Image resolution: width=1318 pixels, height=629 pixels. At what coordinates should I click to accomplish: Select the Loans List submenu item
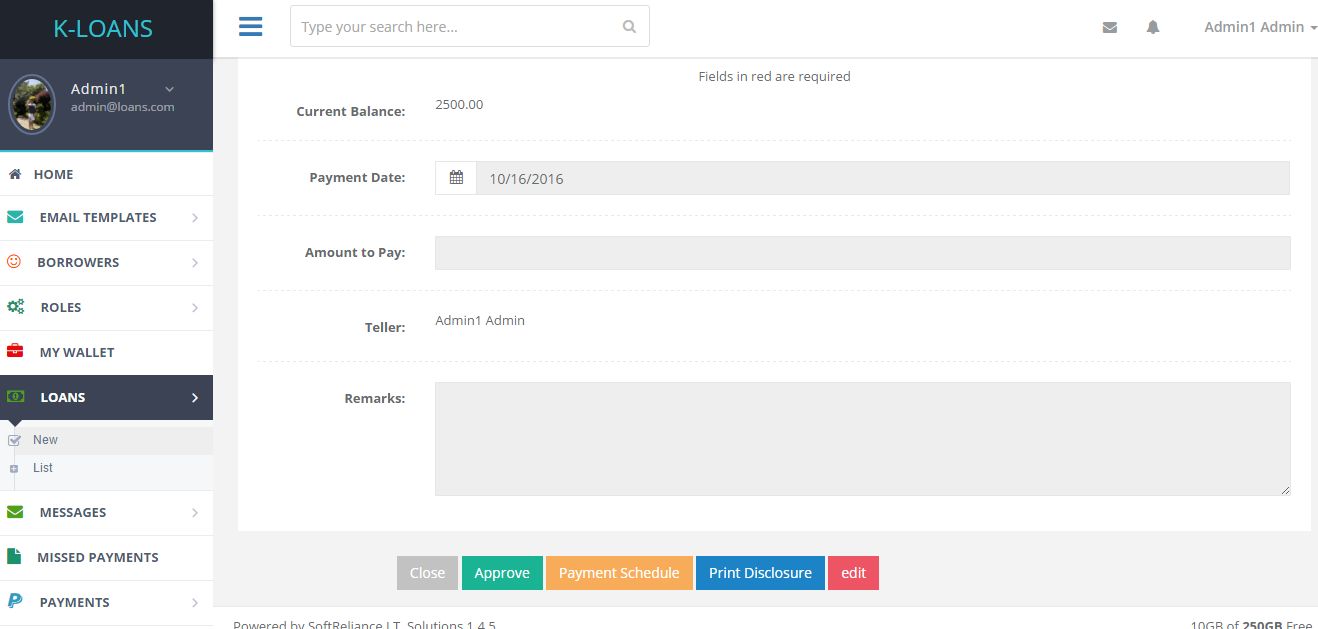43,468
